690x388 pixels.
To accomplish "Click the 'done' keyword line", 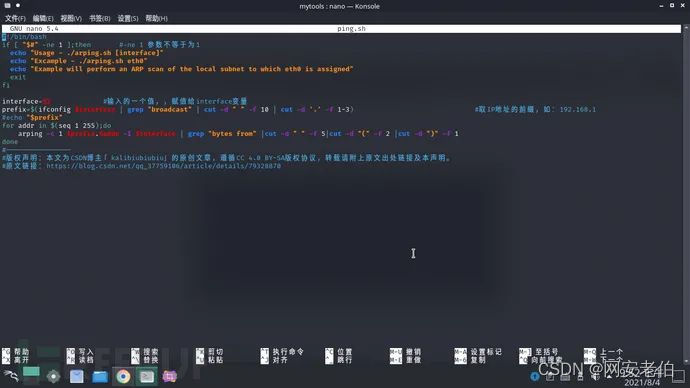I will (x=10, y=142).
